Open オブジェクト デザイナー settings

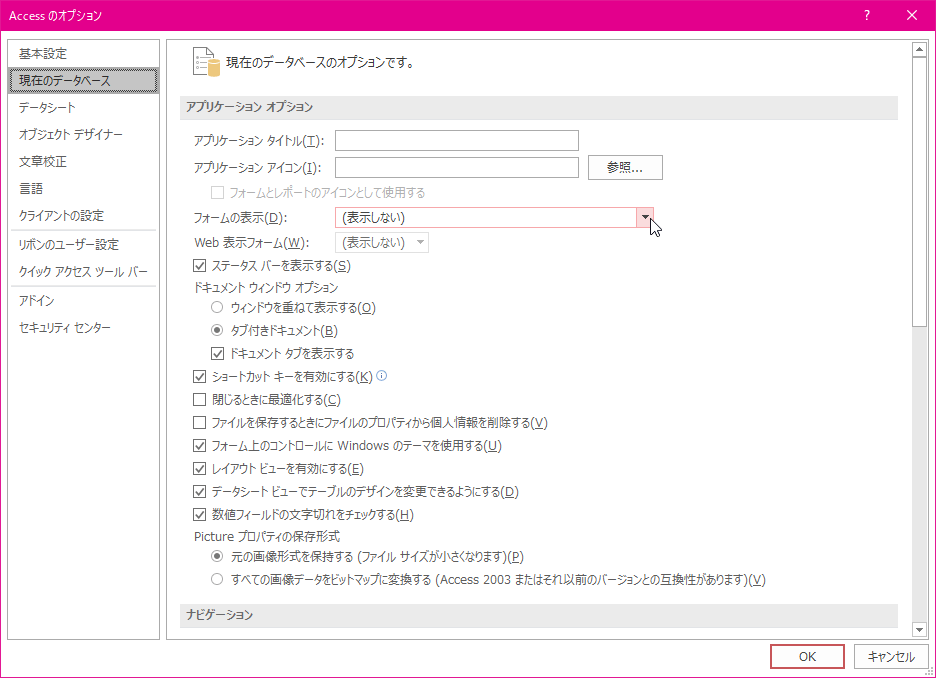84,134
